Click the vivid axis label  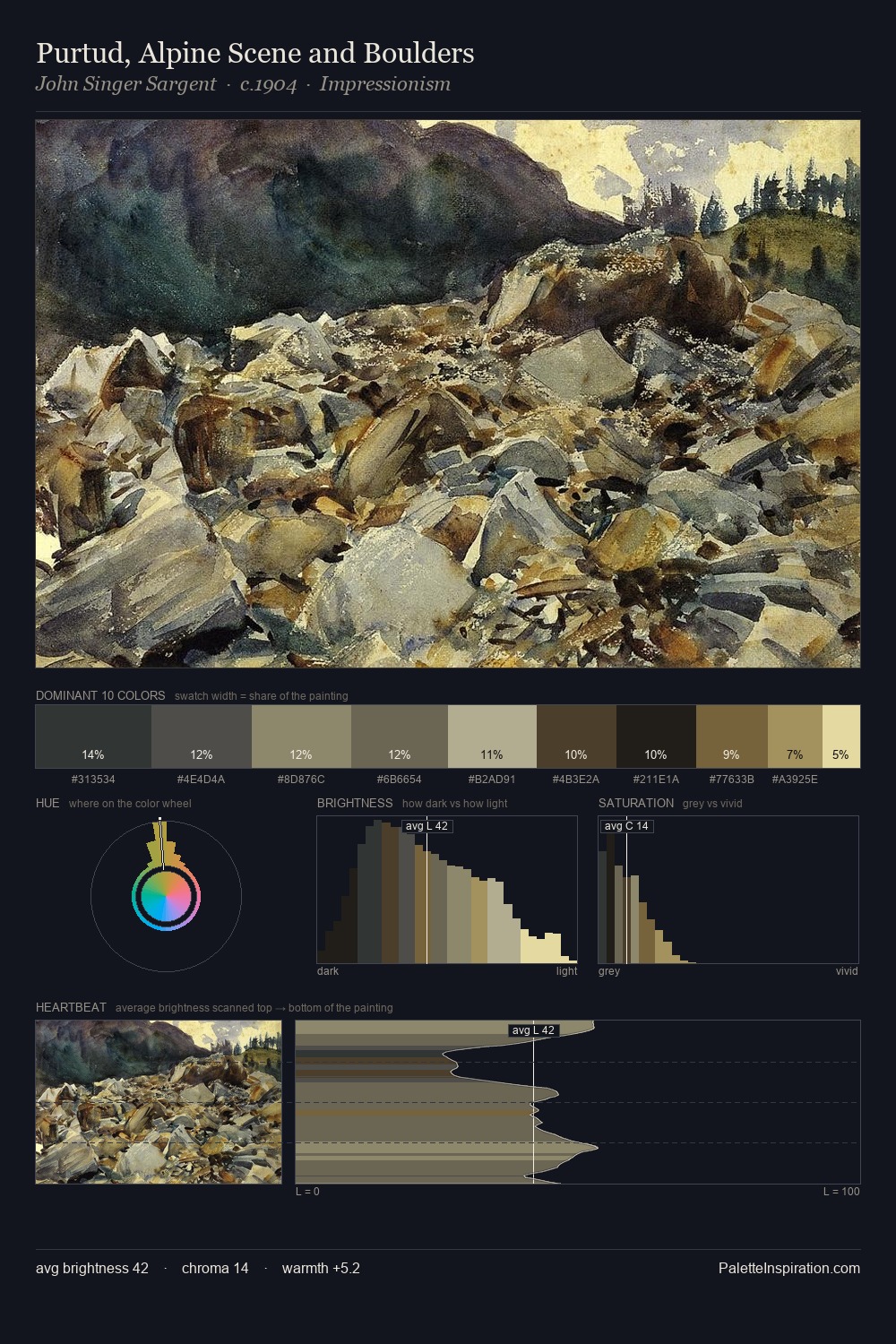(x=847, y=971)
